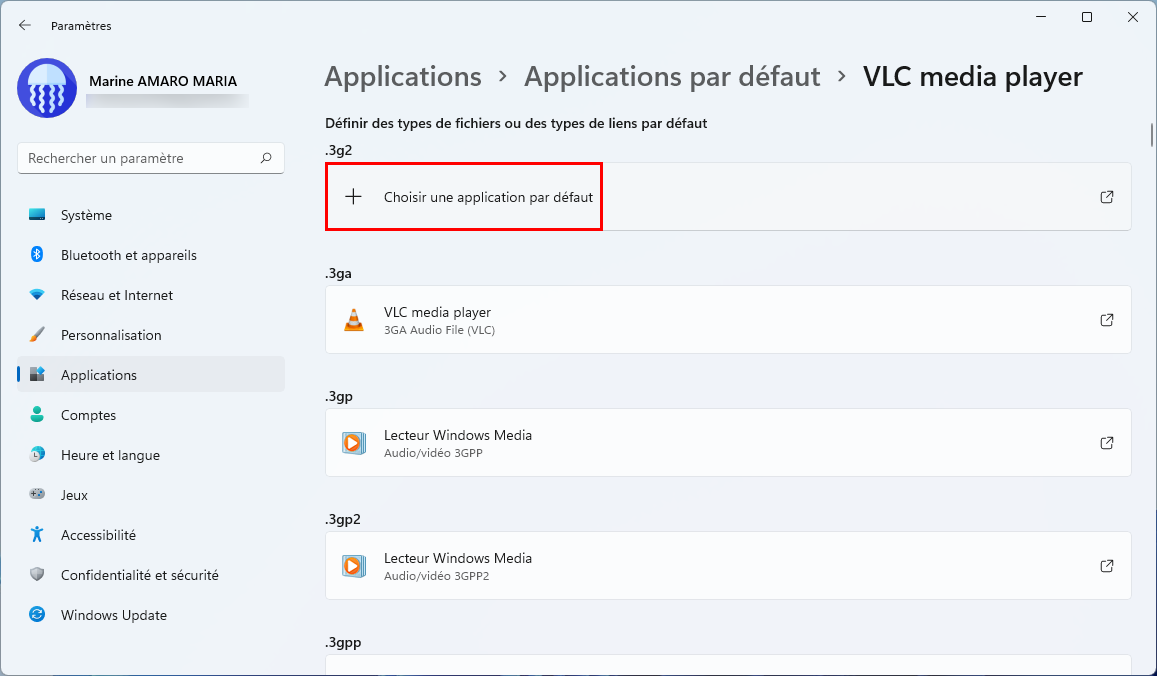
Task: Click the Bluetooth icon in sidebar
Action: [x=37, y=254]
